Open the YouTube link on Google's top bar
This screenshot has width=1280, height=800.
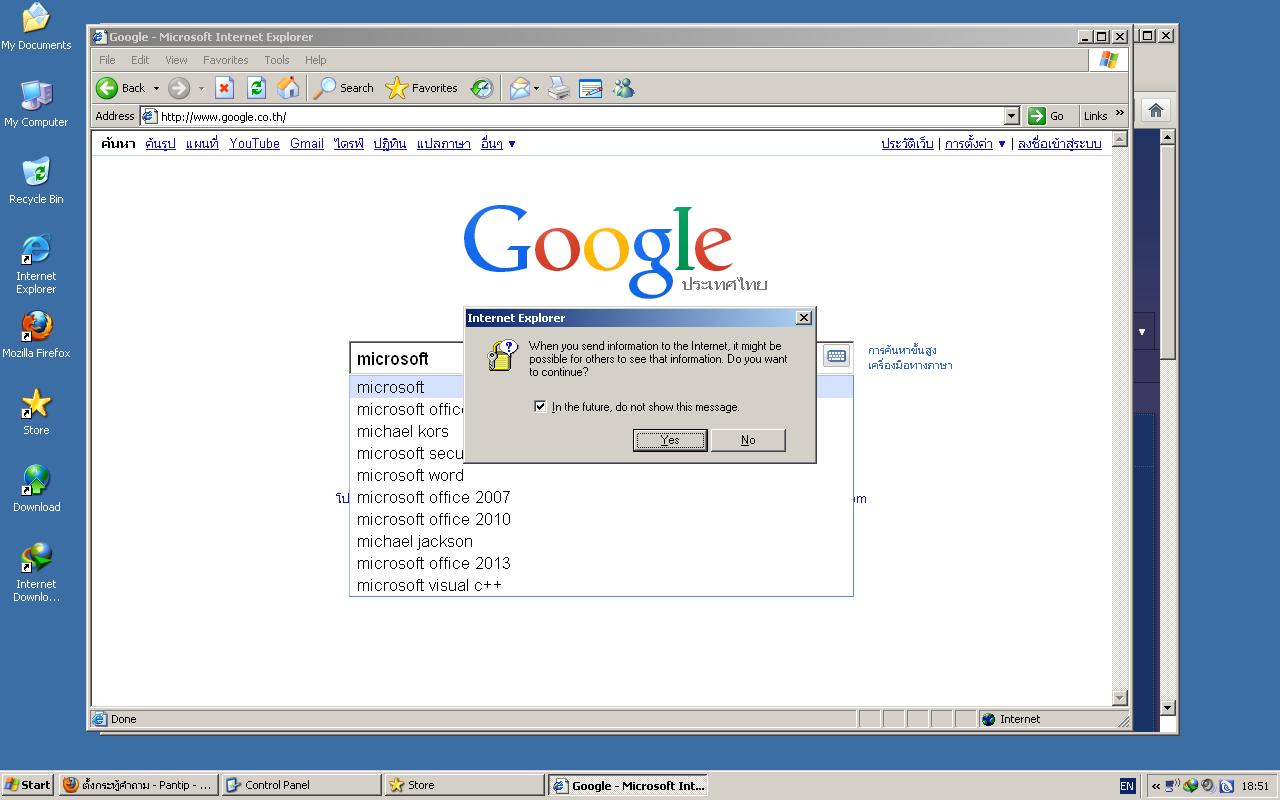click(254, 144)
